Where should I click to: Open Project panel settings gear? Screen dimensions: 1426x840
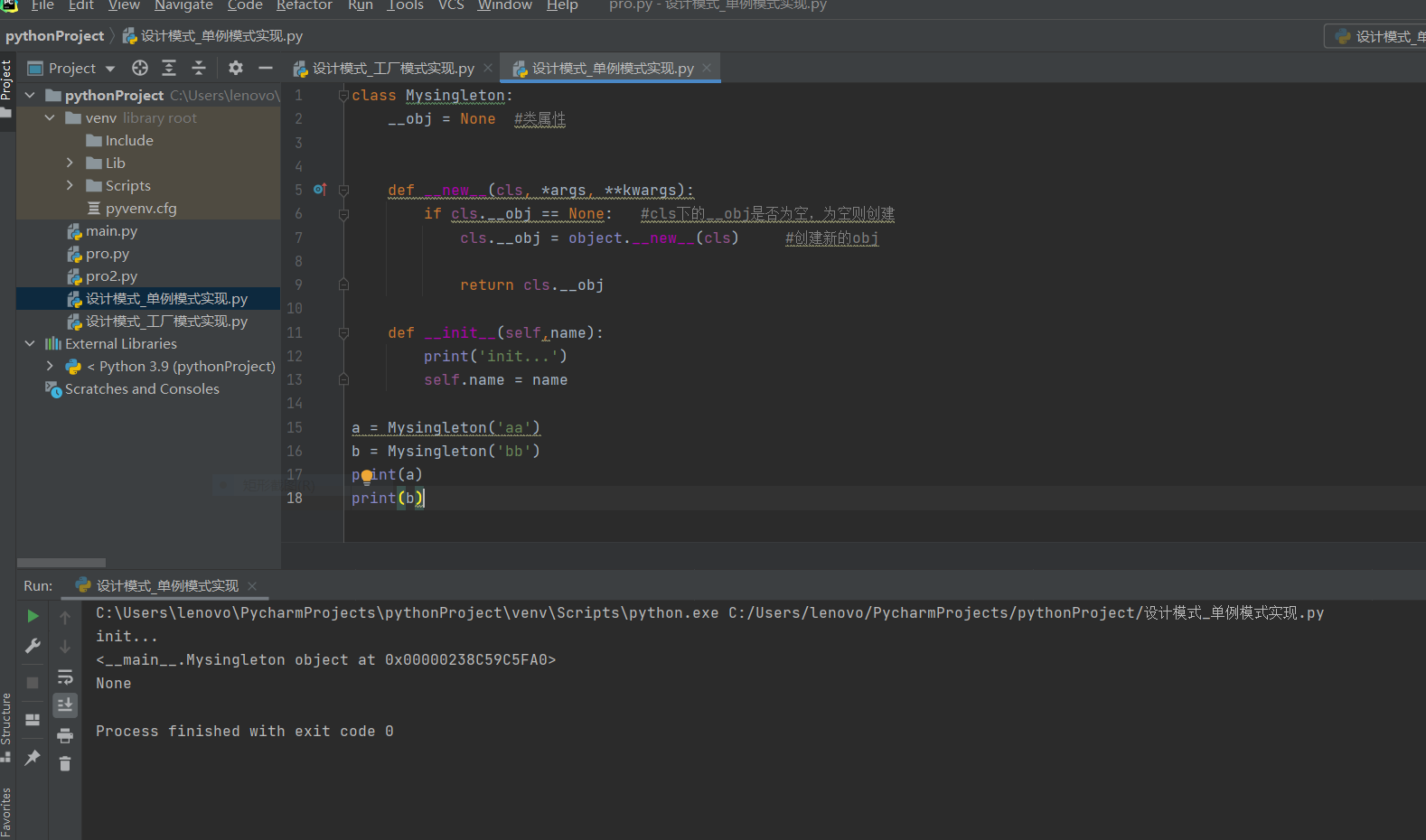[236, 68]
